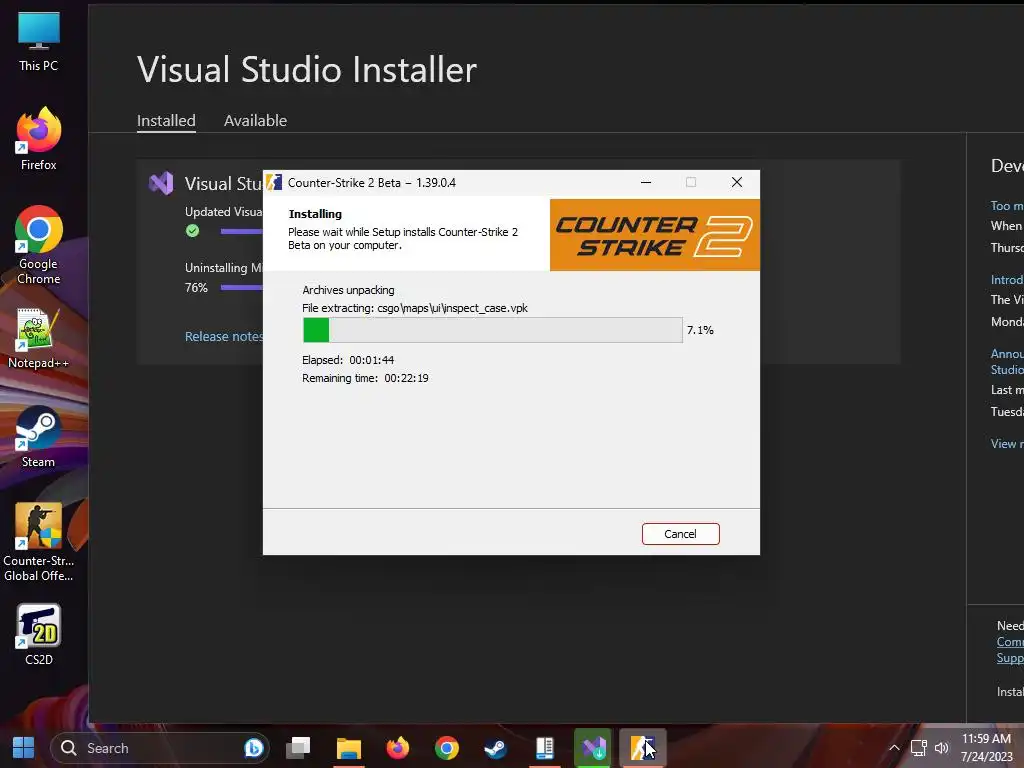Switch to Installed tab in Visual Studio Installer
1024x768 pixels.
point(166,121)
